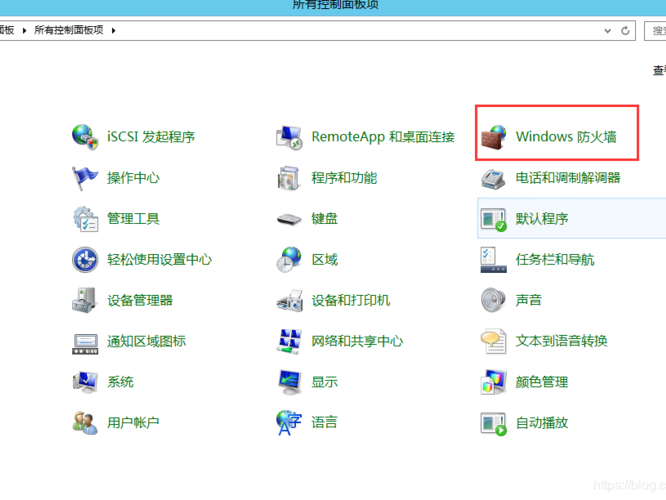Open the 设备管理器 icon
Viewport: 666px width, 500px height.
tap(85, 300)
